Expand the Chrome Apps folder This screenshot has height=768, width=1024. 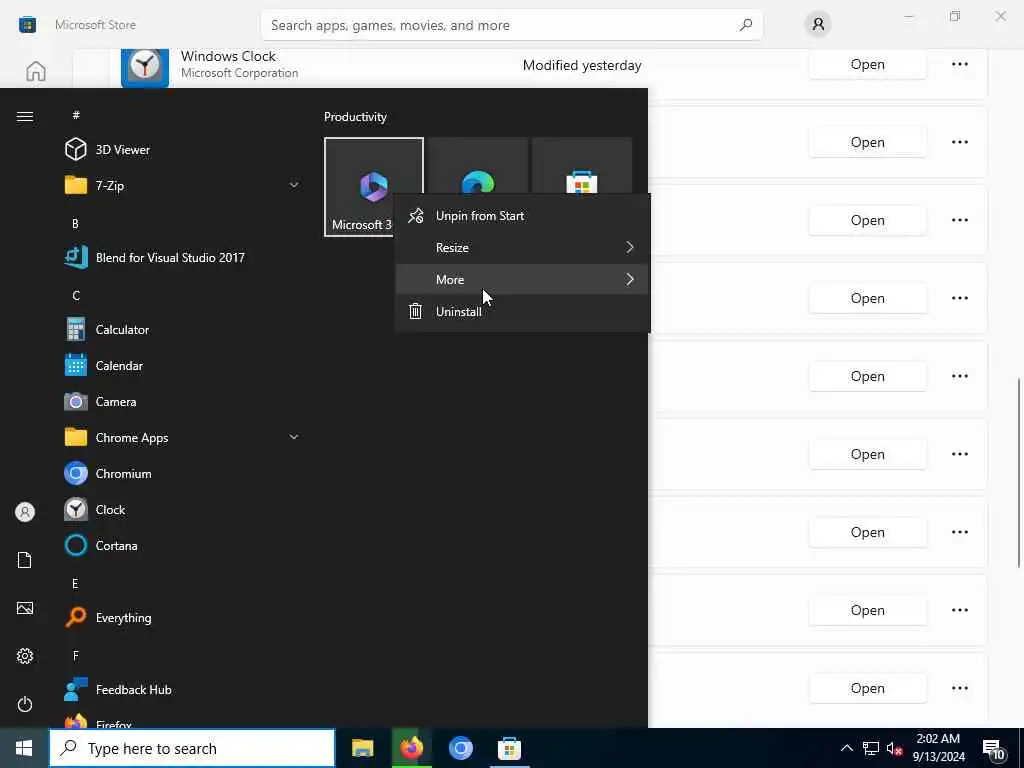pos(181,438)
